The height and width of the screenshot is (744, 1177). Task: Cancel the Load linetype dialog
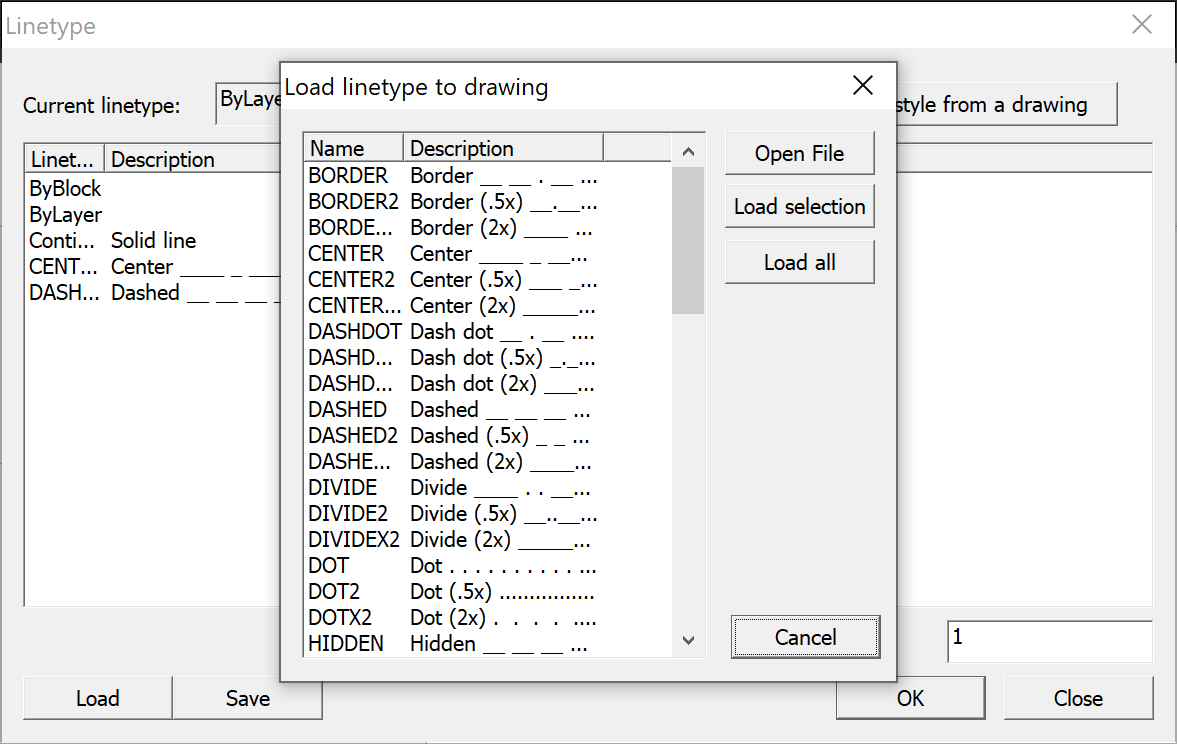coord(805,637)
